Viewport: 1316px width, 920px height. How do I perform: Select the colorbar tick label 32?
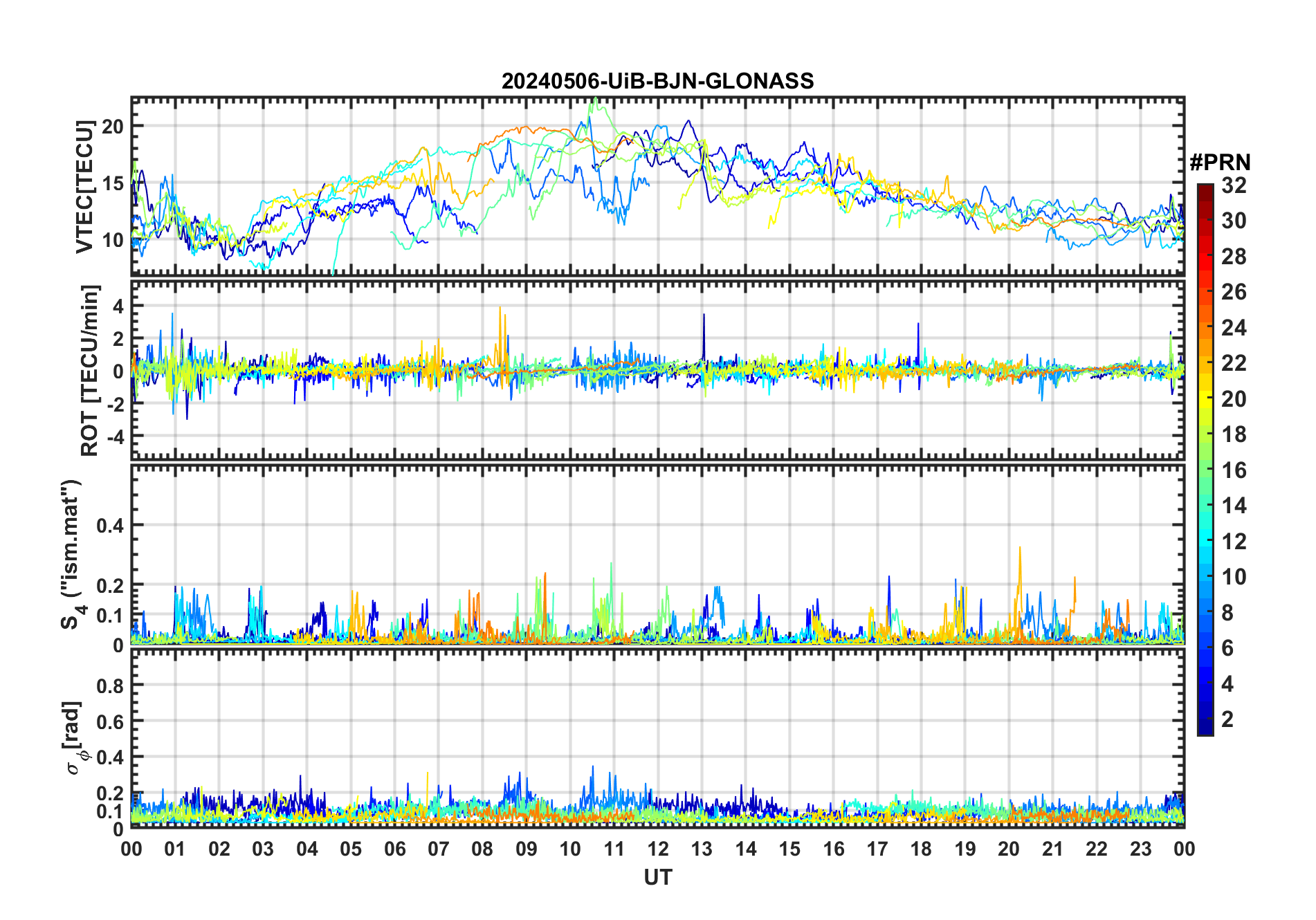[1234, 185]
